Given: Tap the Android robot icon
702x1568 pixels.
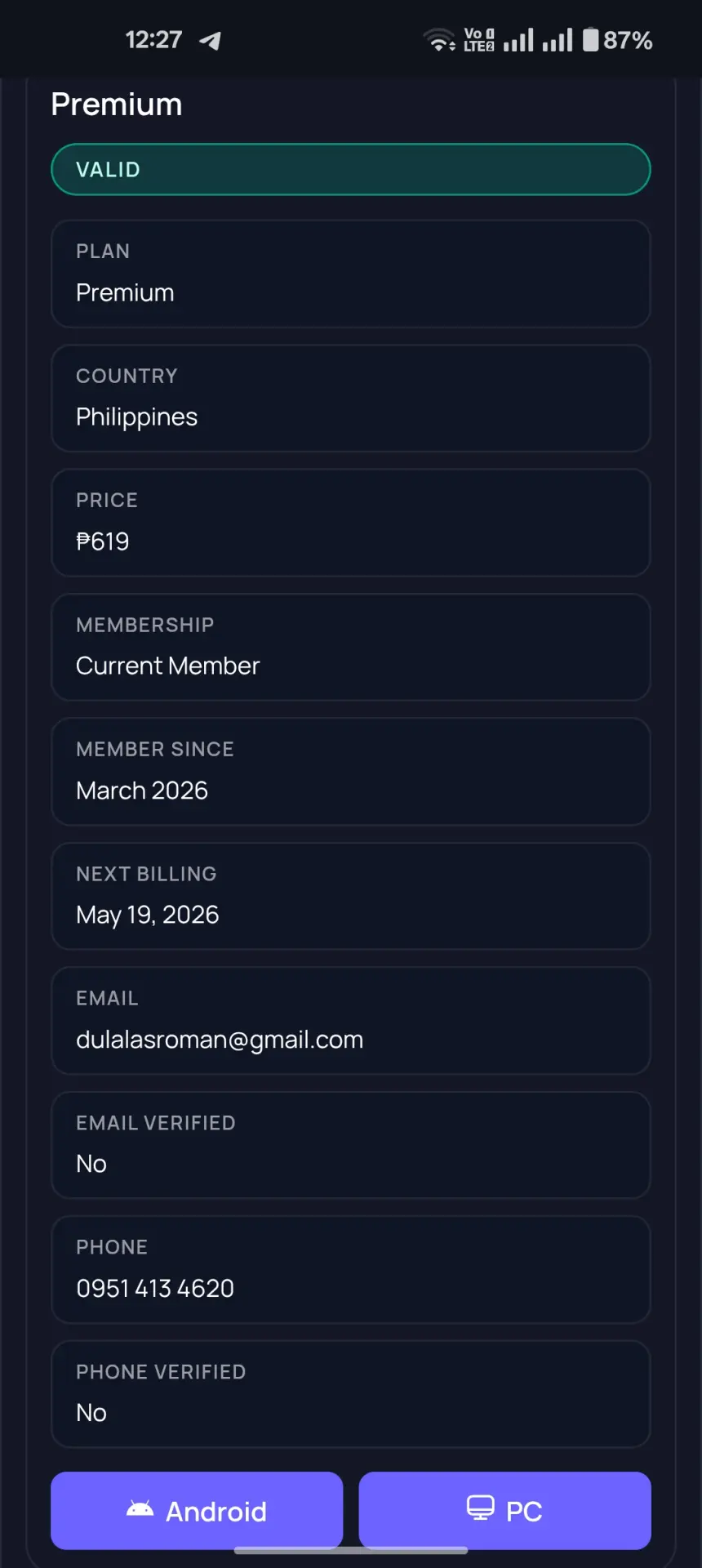Looking at the screenshot, I should pyautogui.click(x=140, y=1509).
